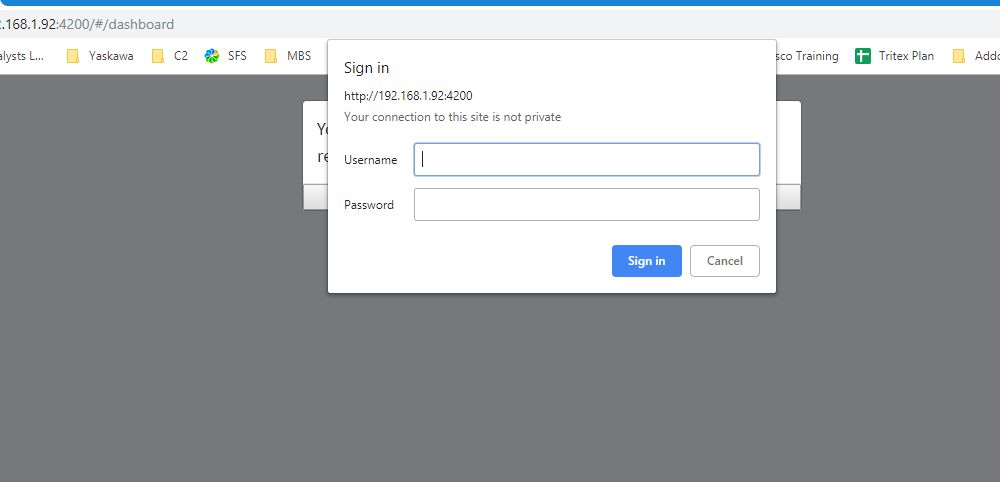Cancel the sign-in dialog
Screen dimensions: 1000x482
coord(724,261)
